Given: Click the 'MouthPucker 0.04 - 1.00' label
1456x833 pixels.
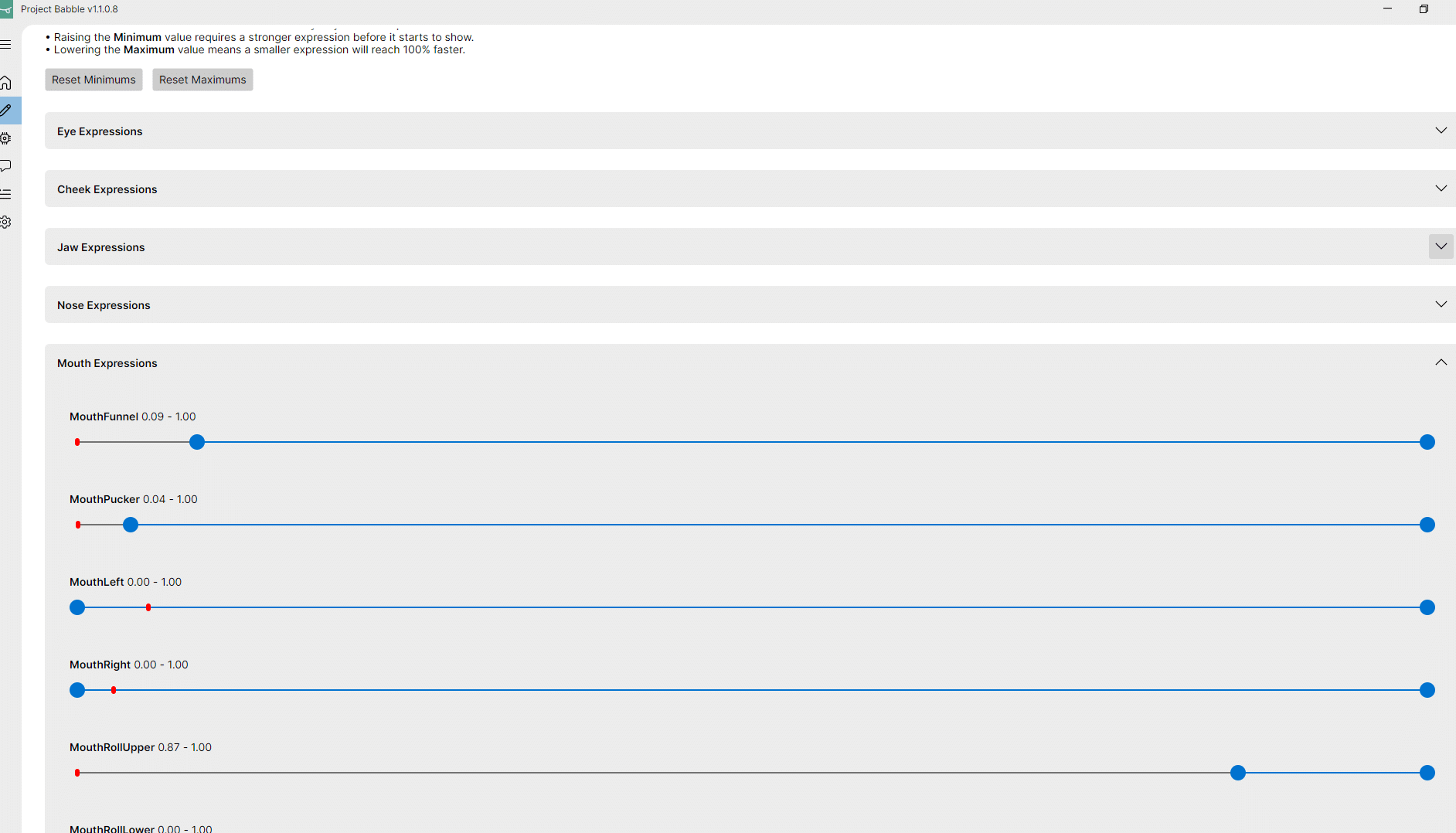Looking at the screenshot, I should click(x=134, y=499).
